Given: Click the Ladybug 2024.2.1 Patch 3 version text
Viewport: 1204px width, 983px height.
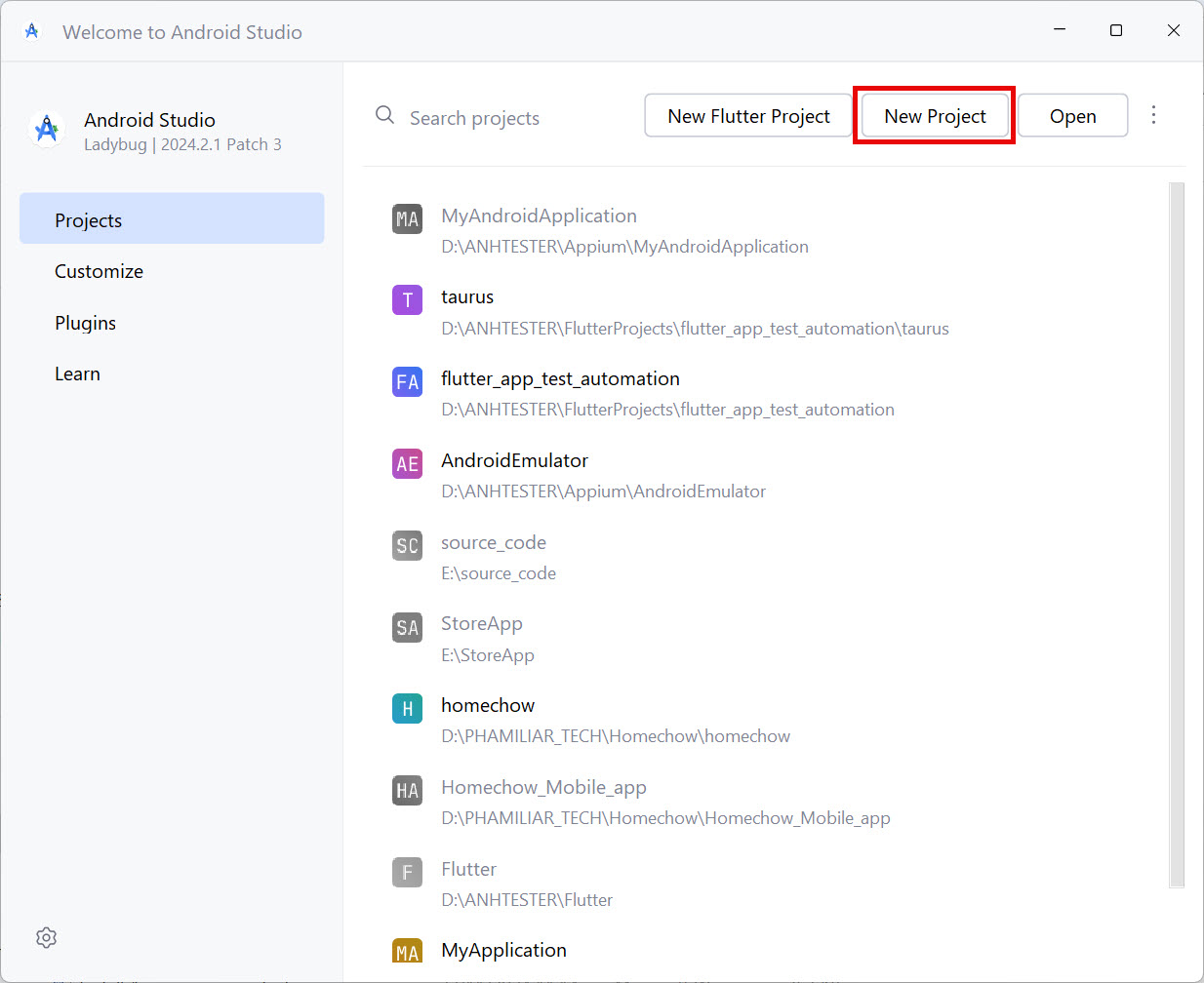Looking at the screenshot, I should pyautogui.click(x=182, y=144).
